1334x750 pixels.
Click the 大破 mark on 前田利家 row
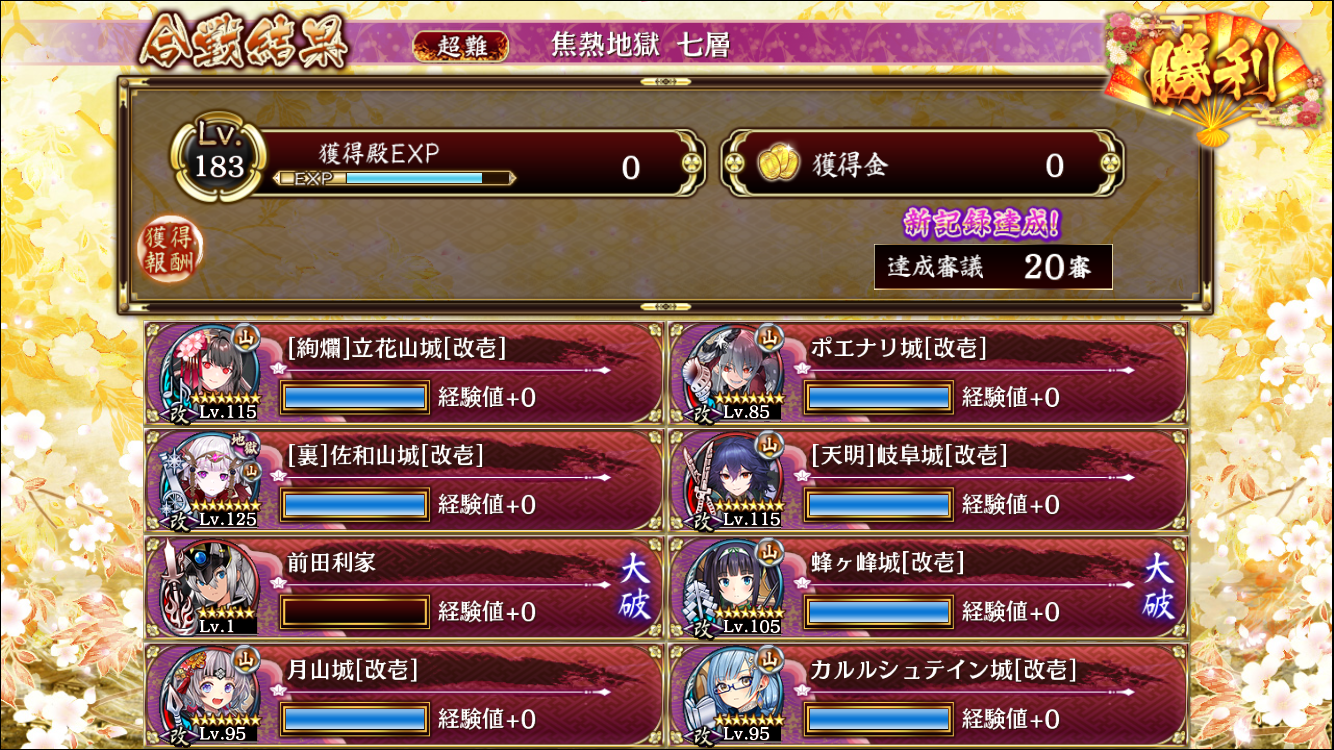[x=635, y=589]
